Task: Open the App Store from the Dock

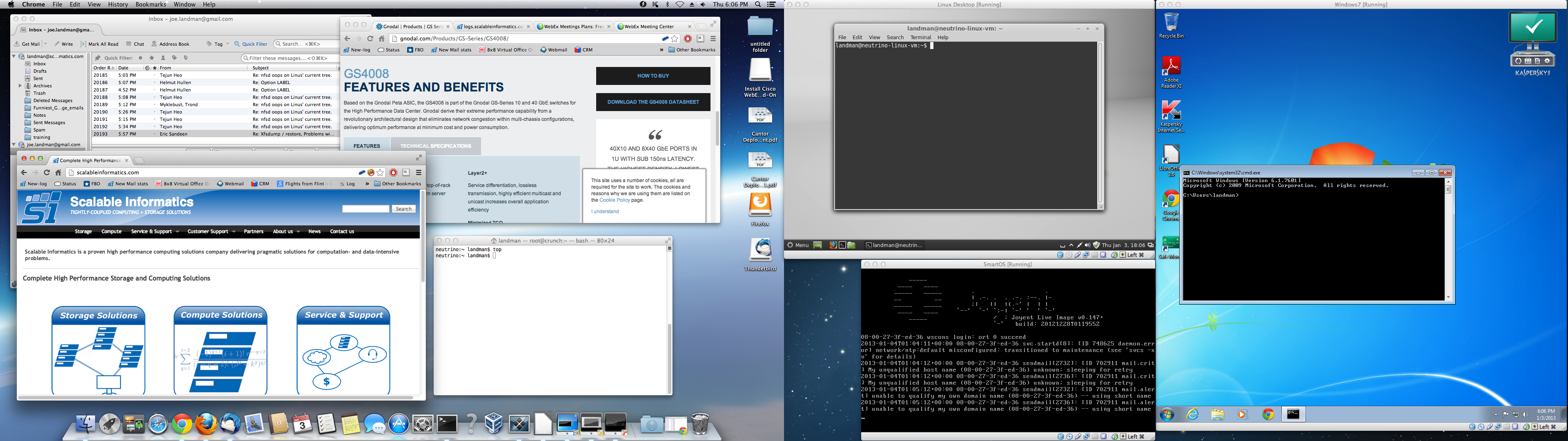Action: click(399, 424)
